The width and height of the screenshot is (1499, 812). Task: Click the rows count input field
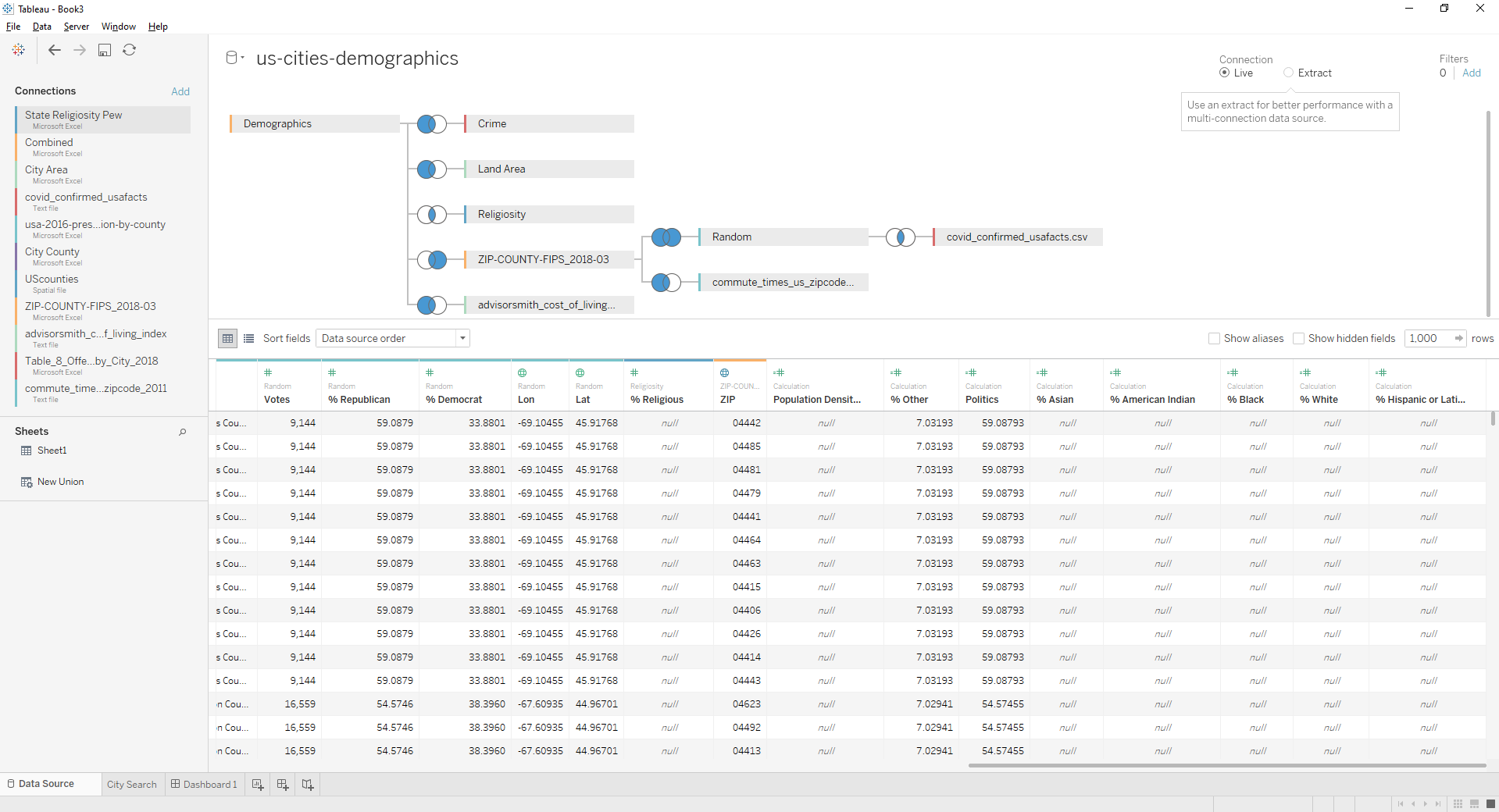tap(1428, 339)
